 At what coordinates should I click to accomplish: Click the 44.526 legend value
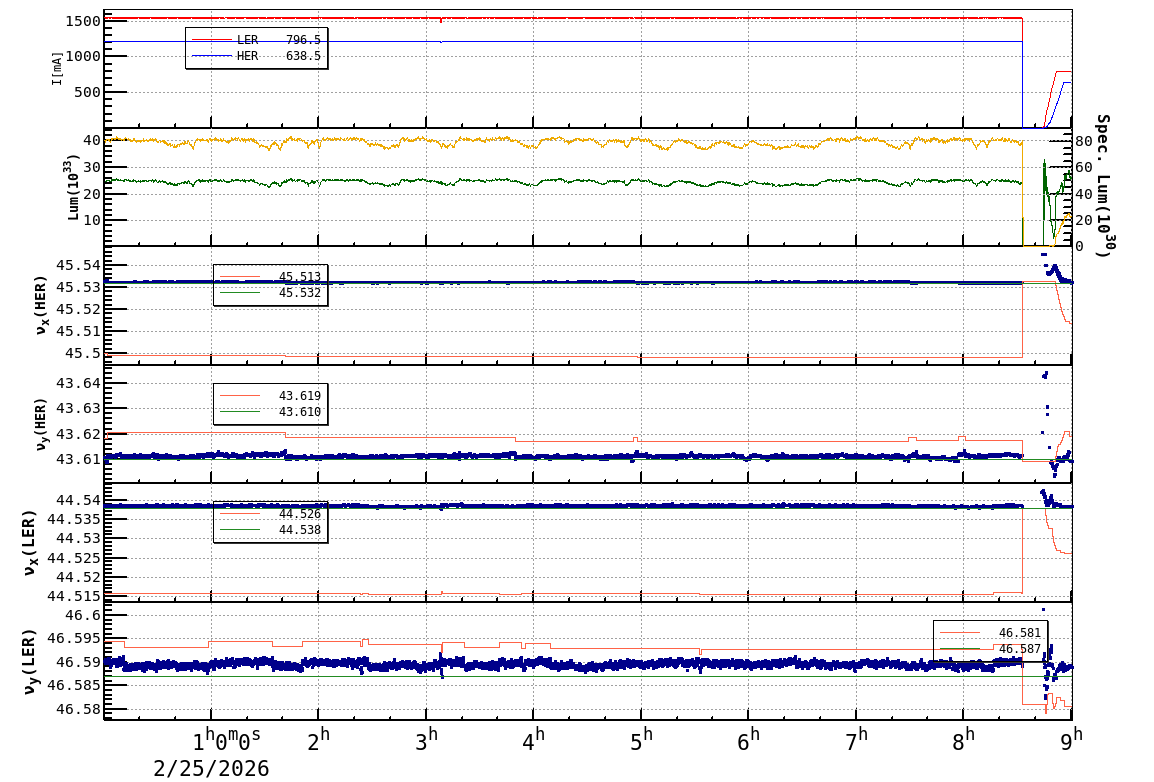[300, 513]
